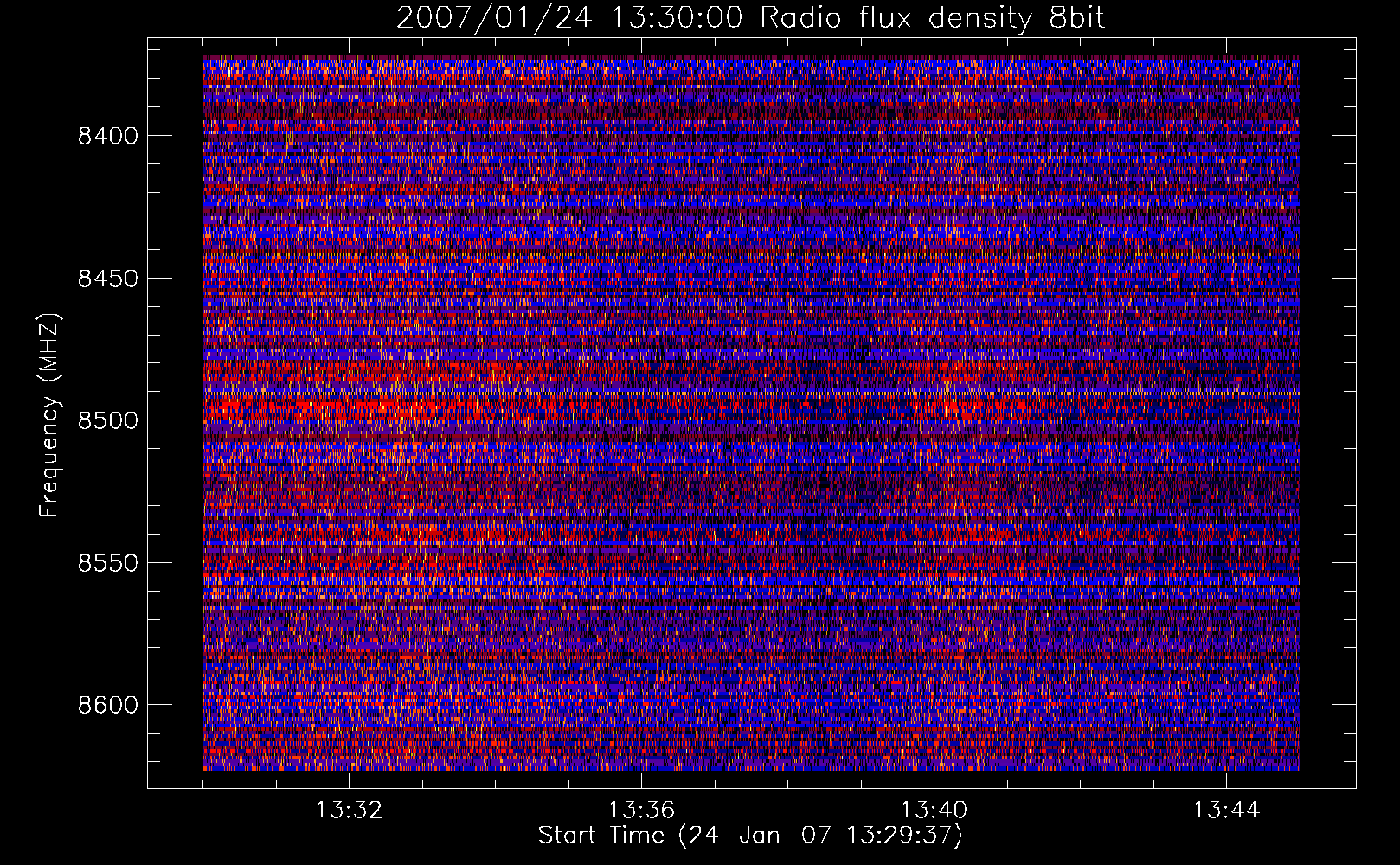The height and width of the screenshot is (865, 1400).
Task: Select the 8600 frequency axis label
Action: [108, 705]
